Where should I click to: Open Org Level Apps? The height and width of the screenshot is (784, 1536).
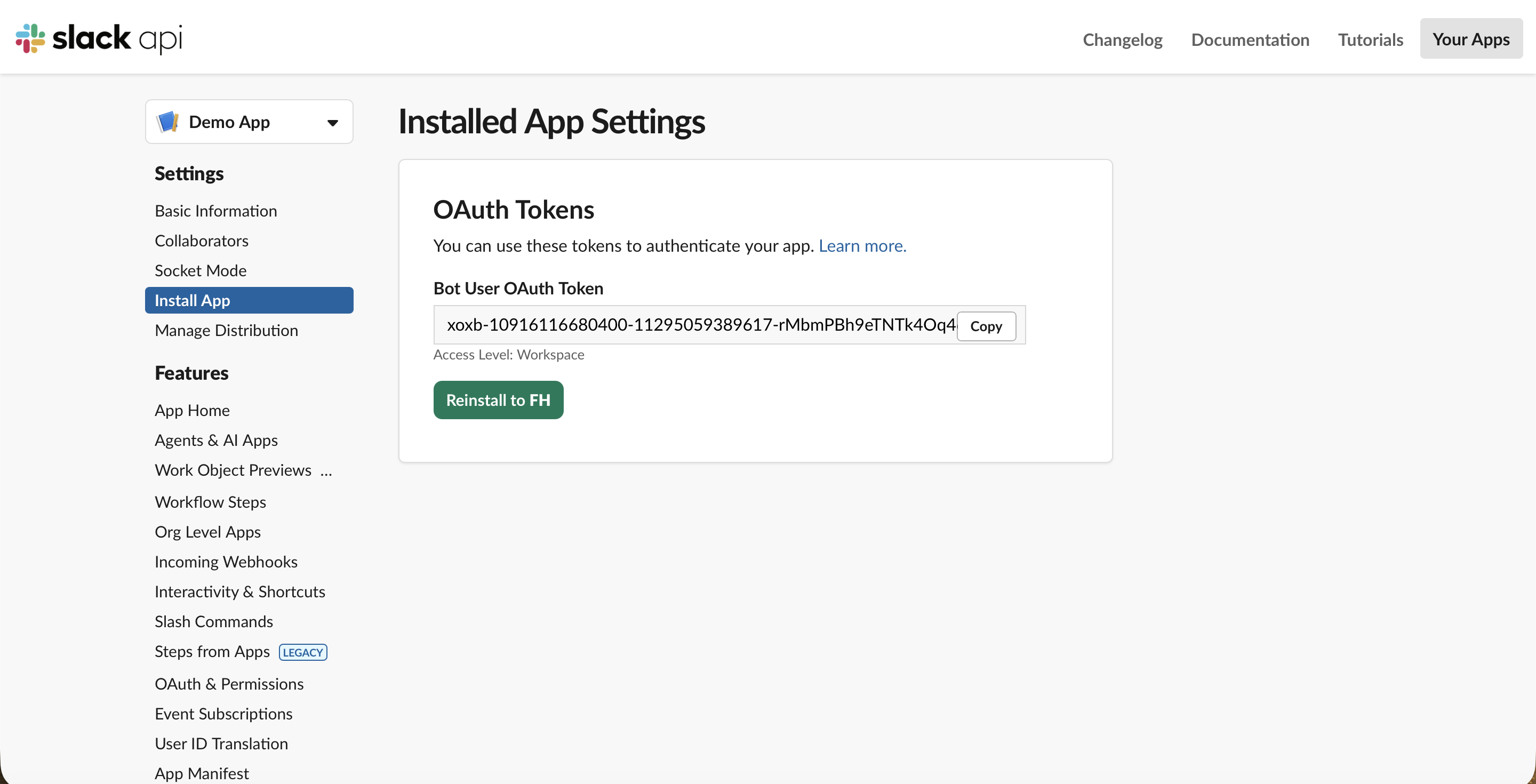pos(207,532)
